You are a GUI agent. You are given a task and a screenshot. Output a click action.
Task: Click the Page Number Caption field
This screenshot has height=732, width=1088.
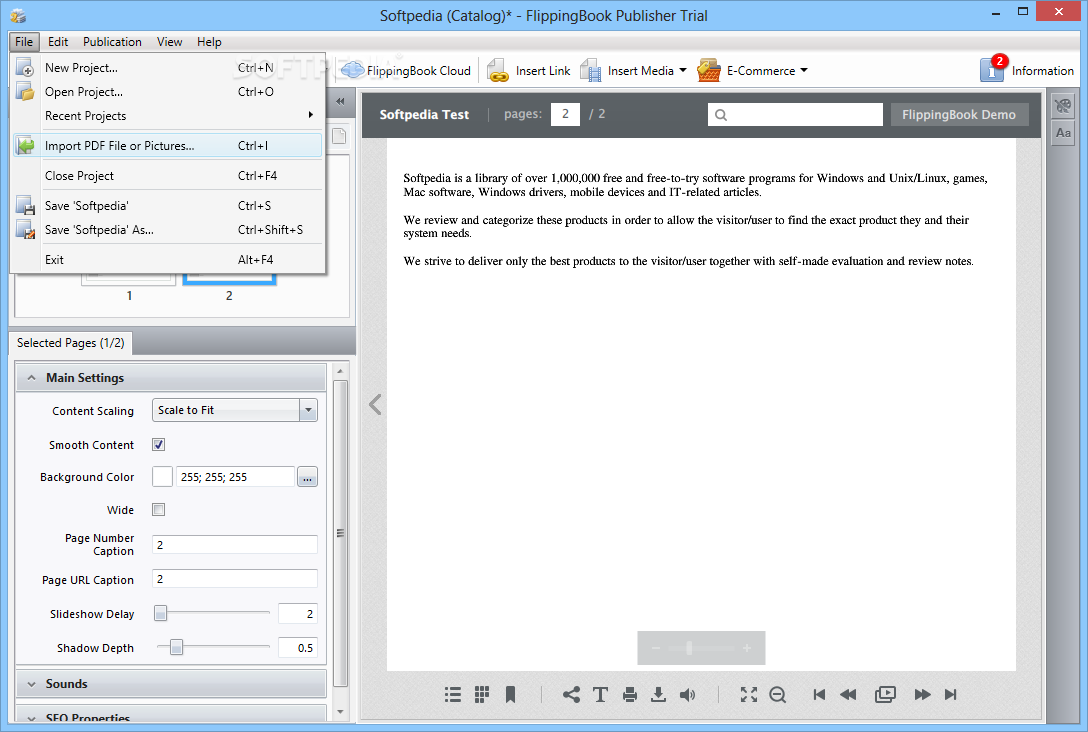[x=235, y=545]
